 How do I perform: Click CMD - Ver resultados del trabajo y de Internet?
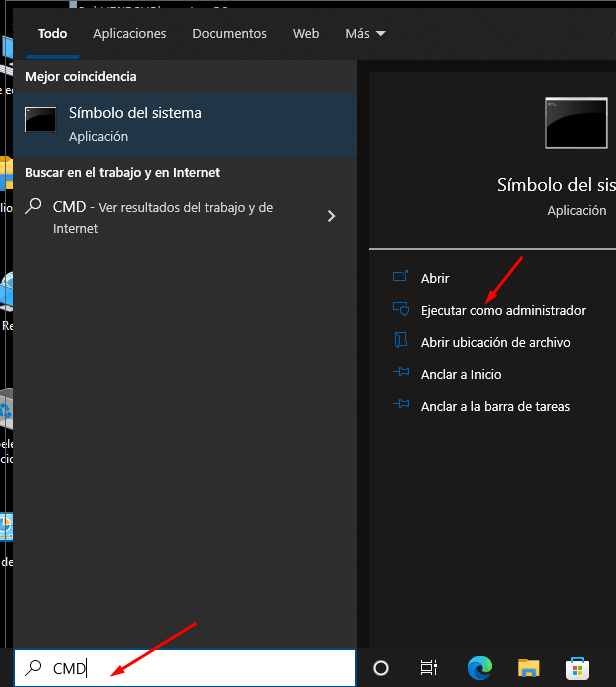pyautogui.click(x=185, y=217)
